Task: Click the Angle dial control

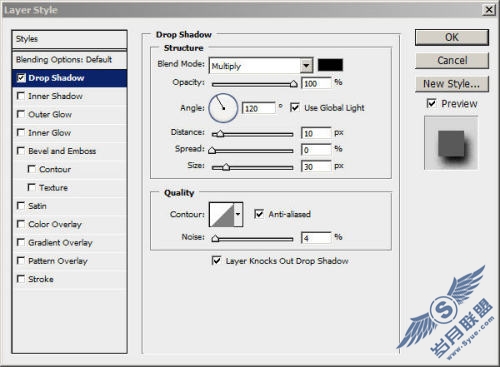Action: [x=223, y=108]
